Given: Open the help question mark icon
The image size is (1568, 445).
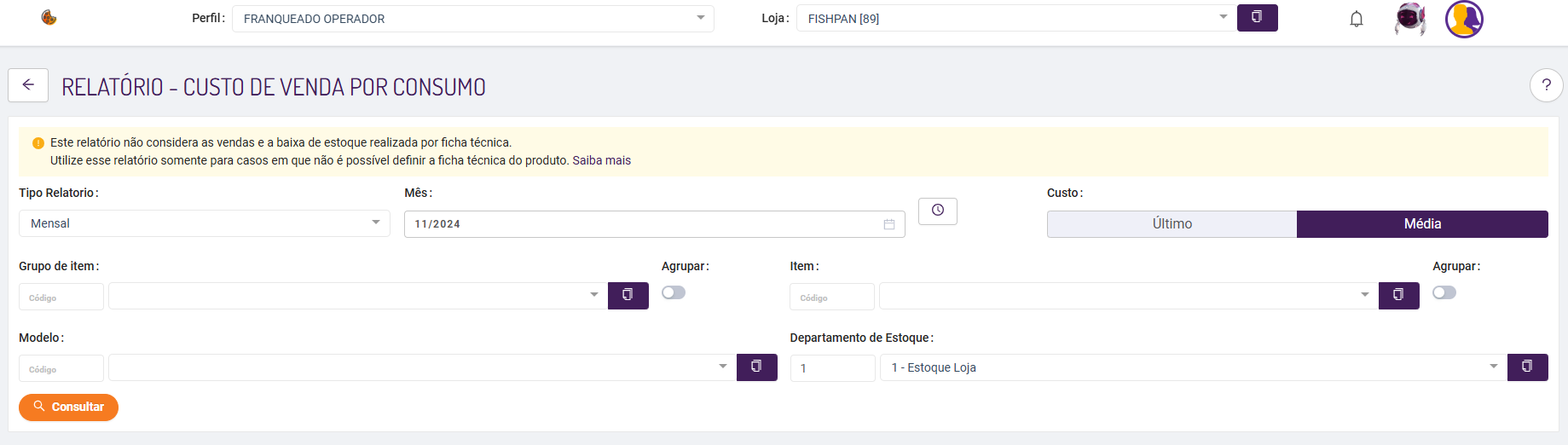Looking at the screenshot, I should pyautogui.click(x=1546, y=85).
